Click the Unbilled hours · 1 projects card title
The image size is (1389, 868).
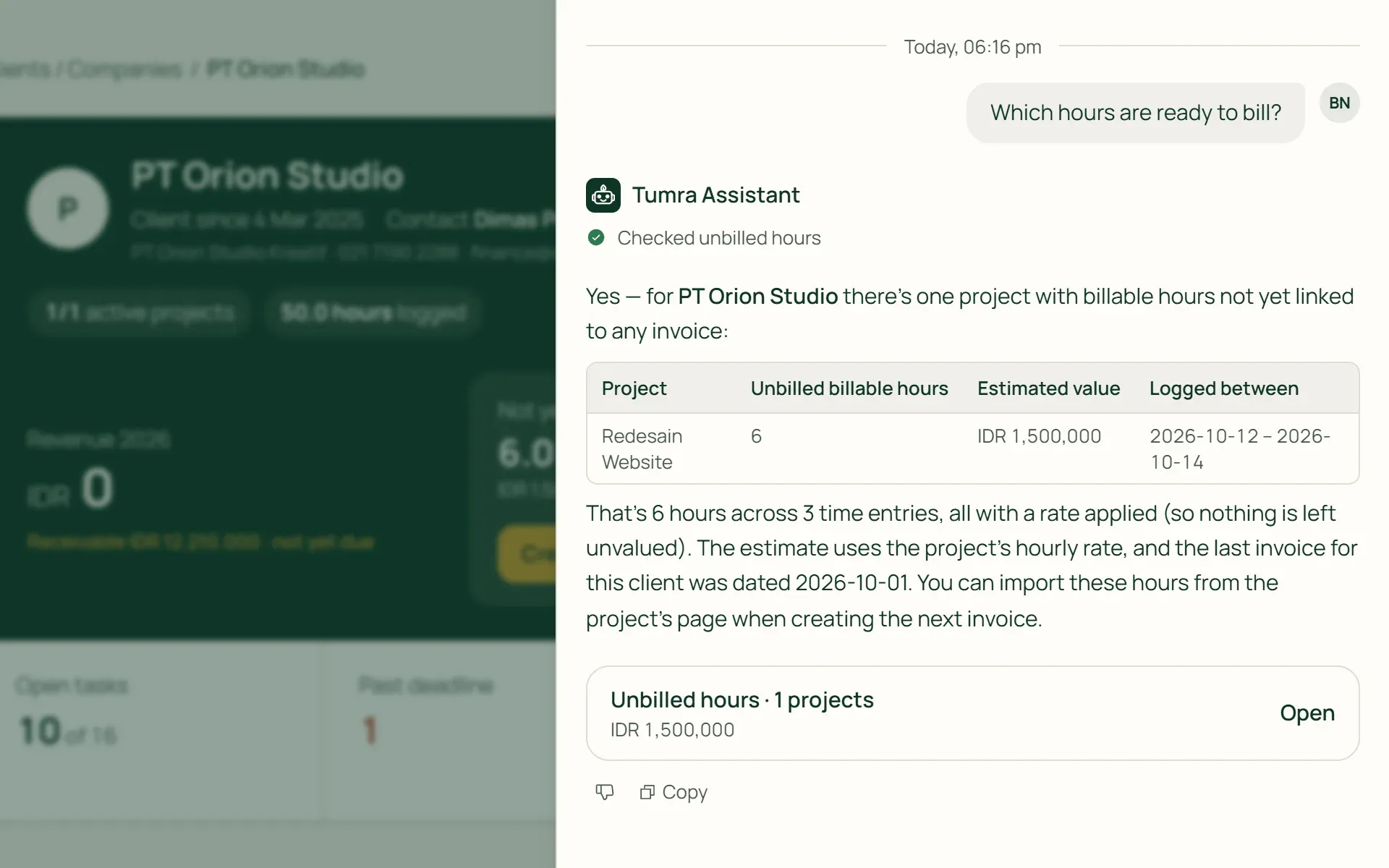[x=742, y=699]
